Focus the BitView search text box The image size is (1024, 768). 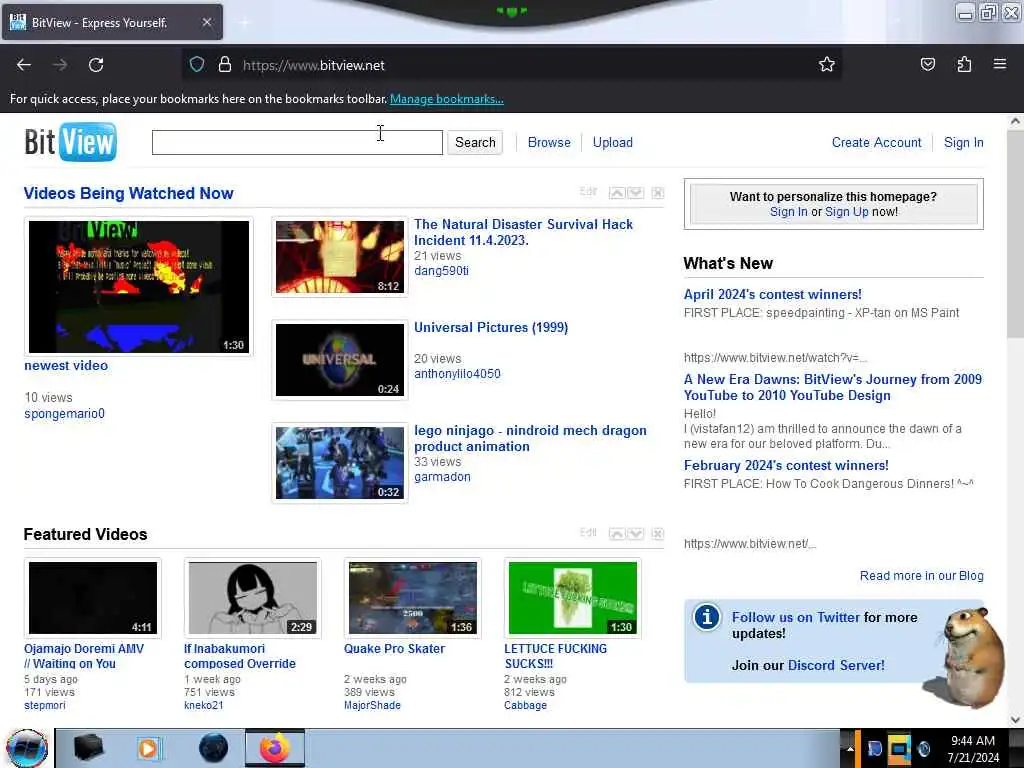point(297,142)
